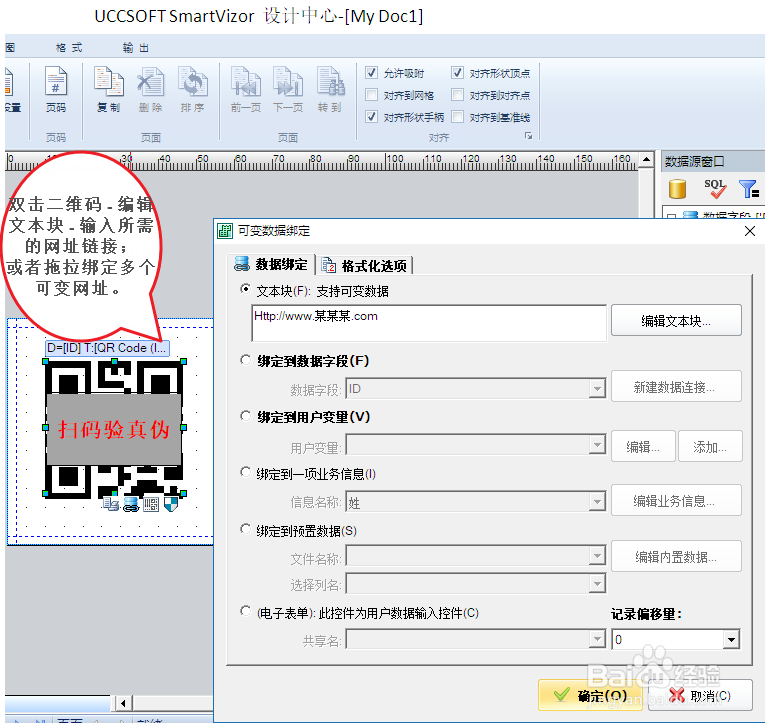Toggle the 对齐到网格 checkbox
765x727 pixels.
click(371, 95)
